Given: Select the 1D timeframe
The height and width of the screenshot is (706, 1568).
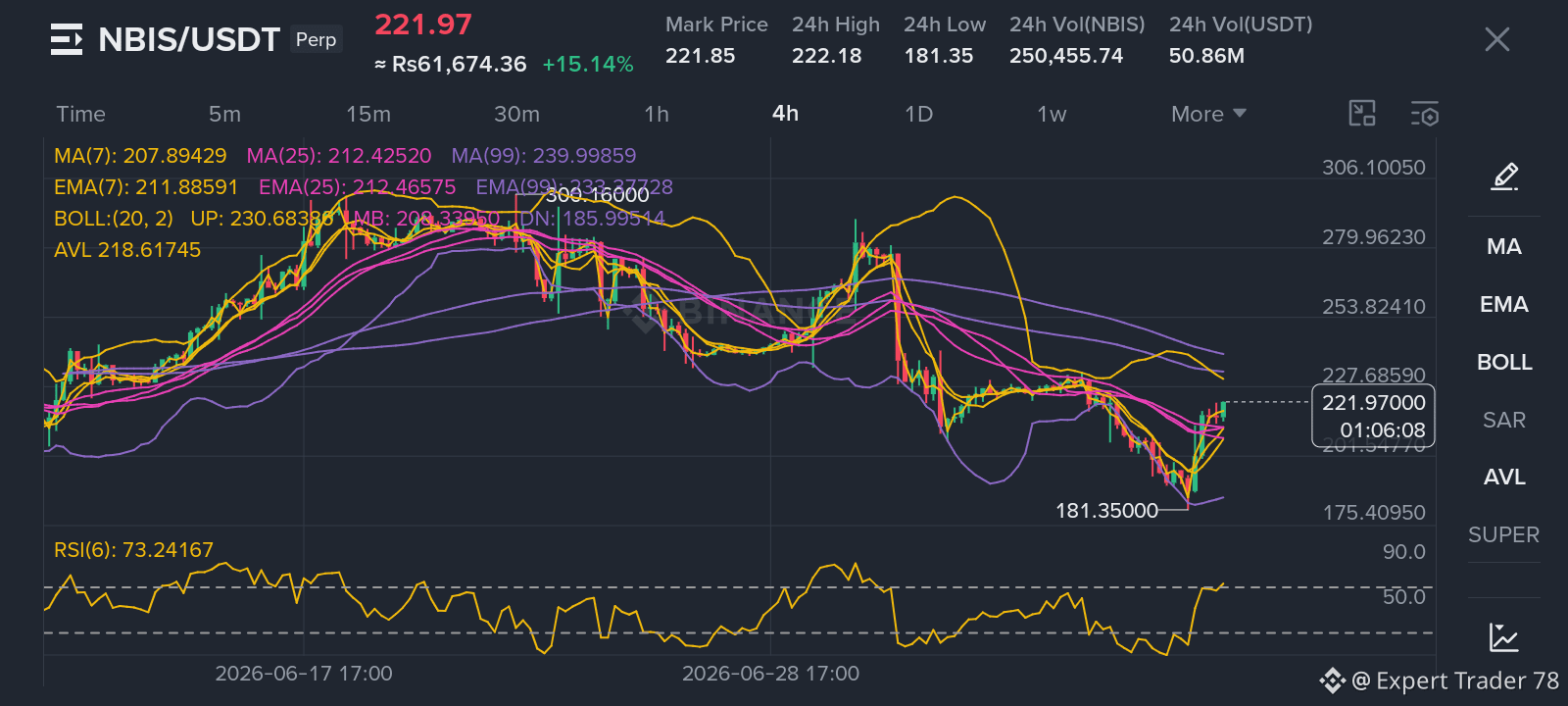Looking at the screenshot, I should tap(918, 114).
